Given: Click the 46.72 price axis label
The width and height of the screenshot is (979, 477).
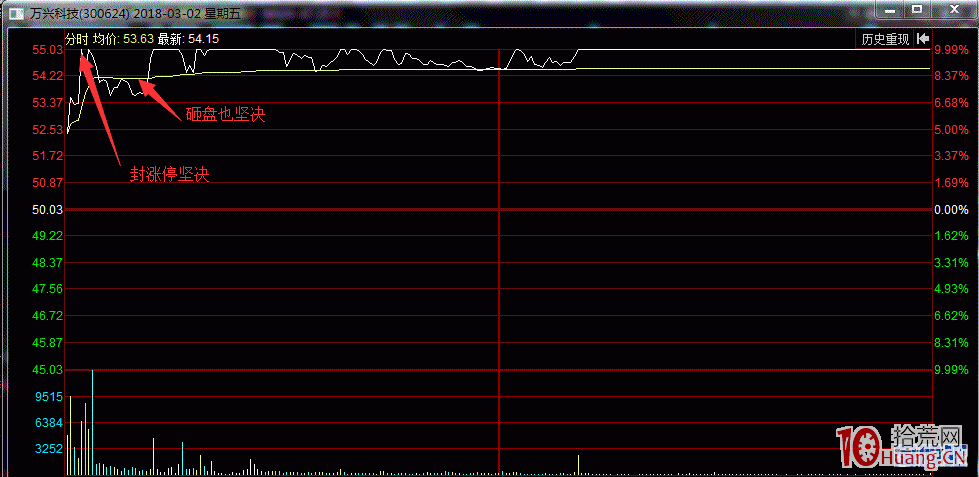Looking at the screenshot, I should point(48,316).
